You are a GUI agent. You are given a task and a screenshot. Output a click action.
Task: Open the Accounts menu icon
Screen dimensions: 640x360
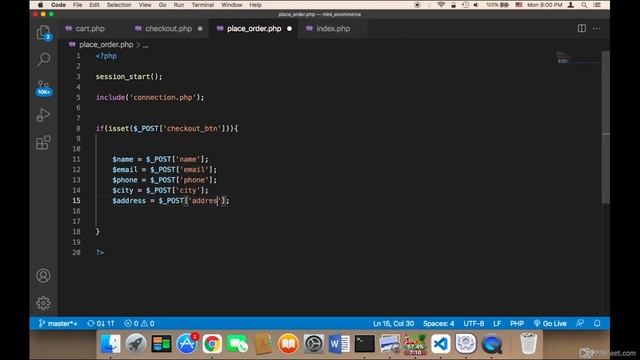pyautogui.click(x=43, y=276)
